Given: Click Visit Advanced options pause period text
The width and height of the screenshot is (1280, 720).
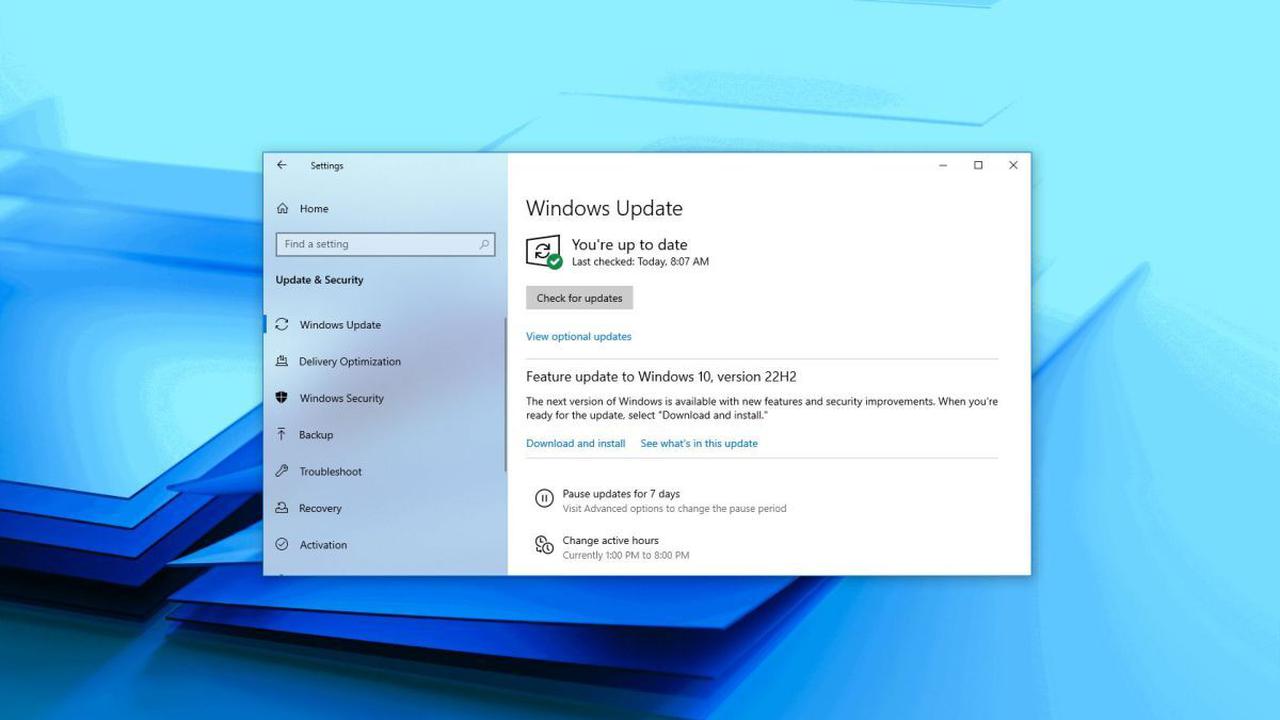Looking at the screenshot, I should [674, 509].
